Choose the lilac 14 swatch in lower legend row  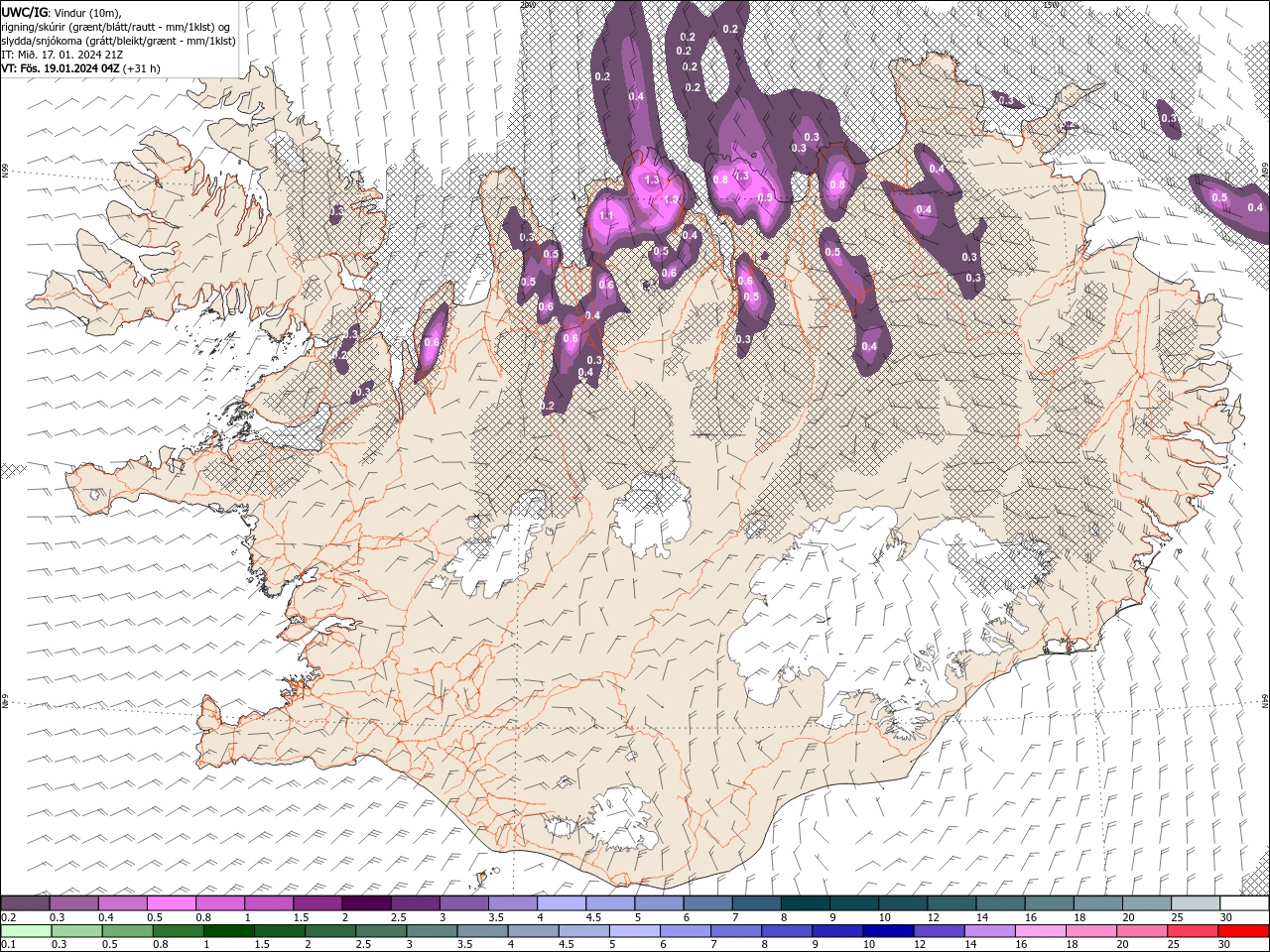click(x=989, y=931)
